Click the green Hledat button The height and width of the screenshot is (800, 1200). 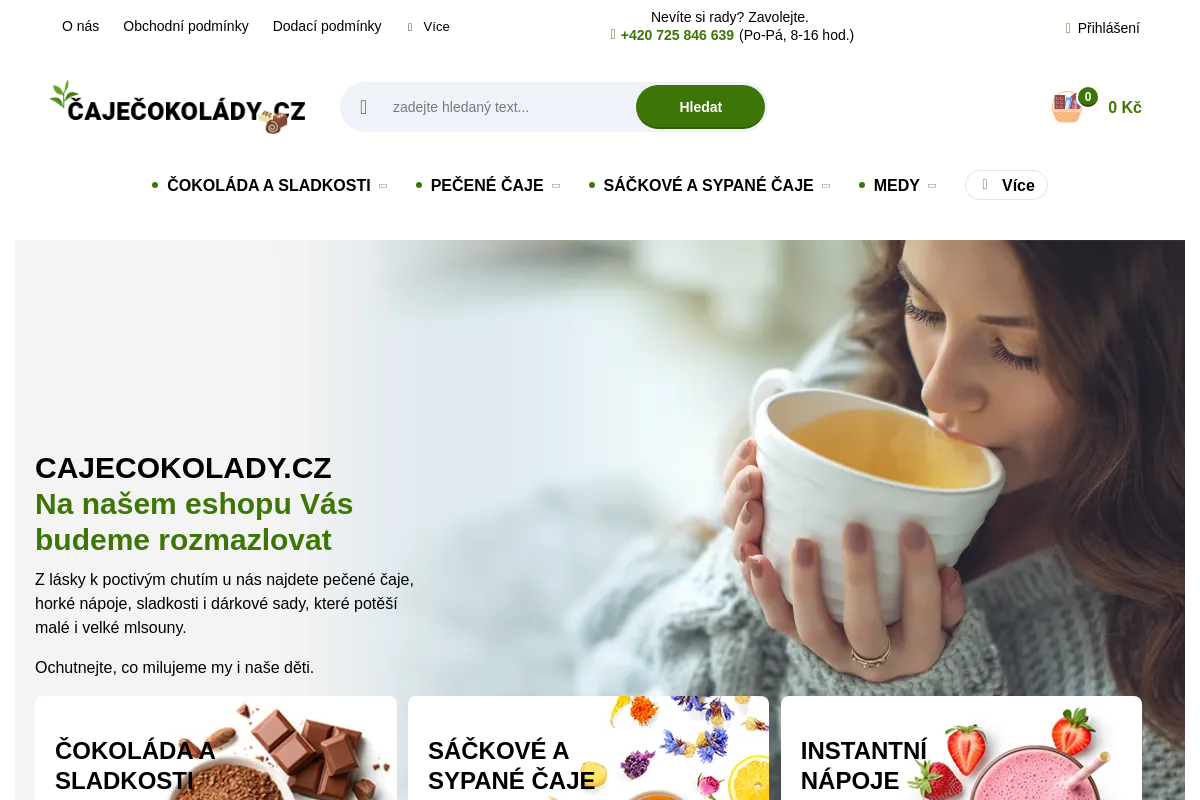700,107
